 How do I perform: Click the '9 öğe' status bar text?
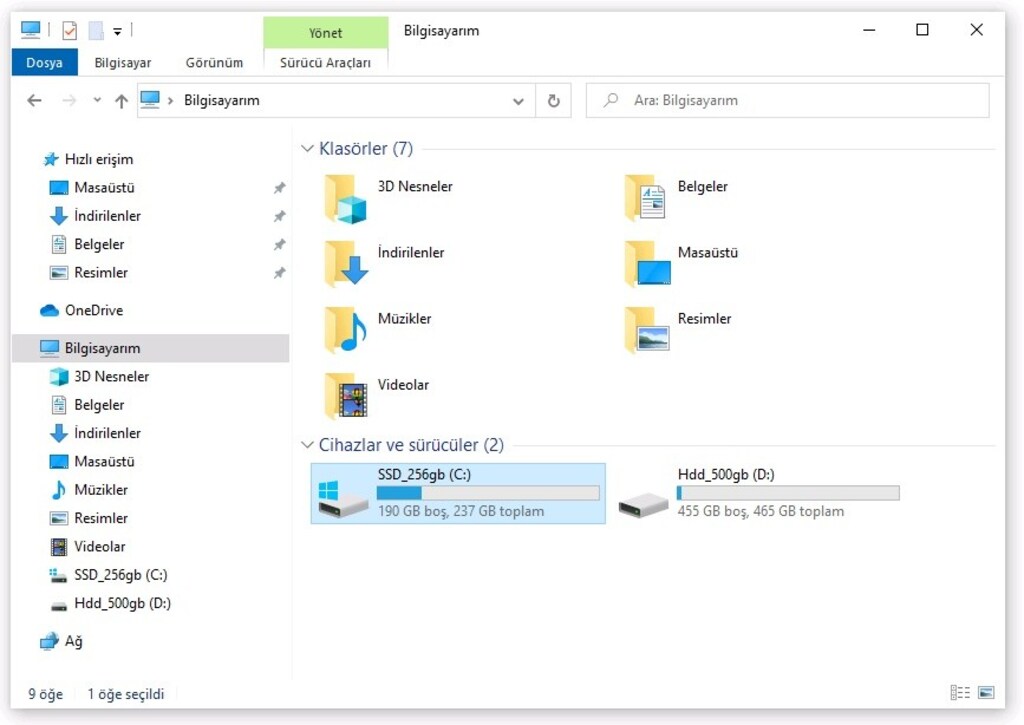pyautogui.click(x=46, y=694)
